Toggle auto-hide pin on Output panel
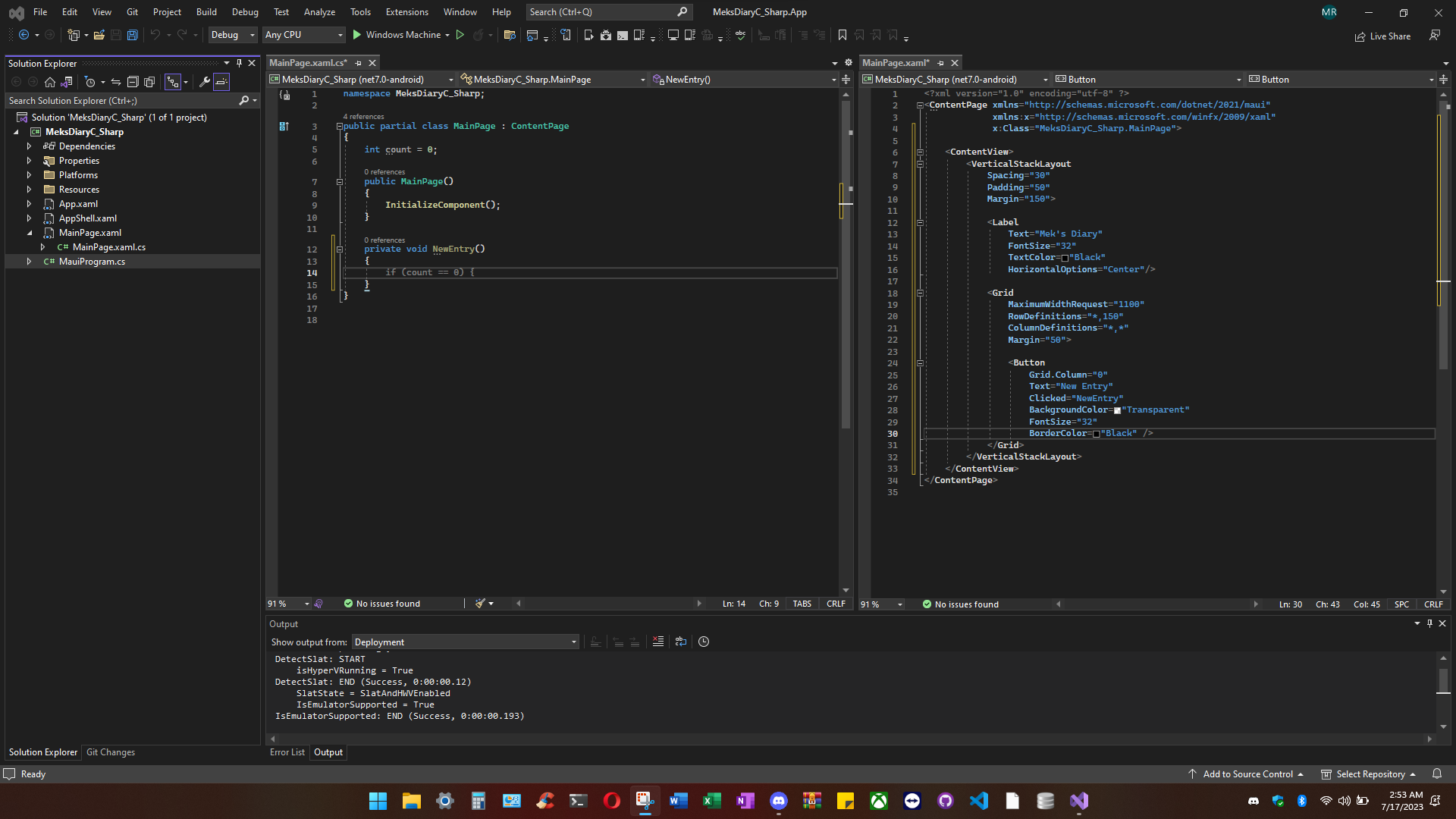This screenshot has width=1456, height=819. [x=1429, y=623]
